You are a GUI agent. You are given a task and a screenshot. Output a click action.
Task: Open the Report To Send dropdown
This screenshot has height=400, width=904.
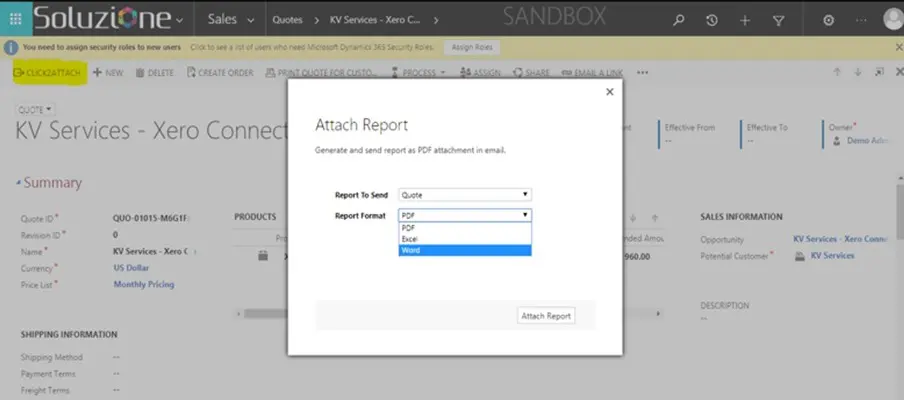(465, 195)
